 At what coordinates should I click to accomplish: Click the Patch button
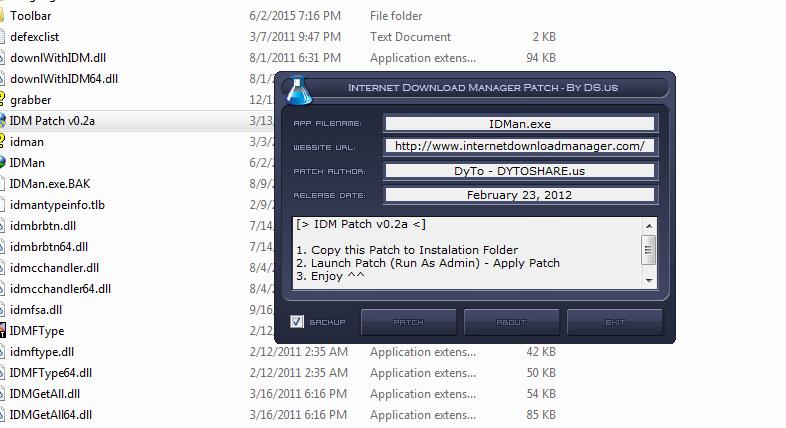click(409, 322)
